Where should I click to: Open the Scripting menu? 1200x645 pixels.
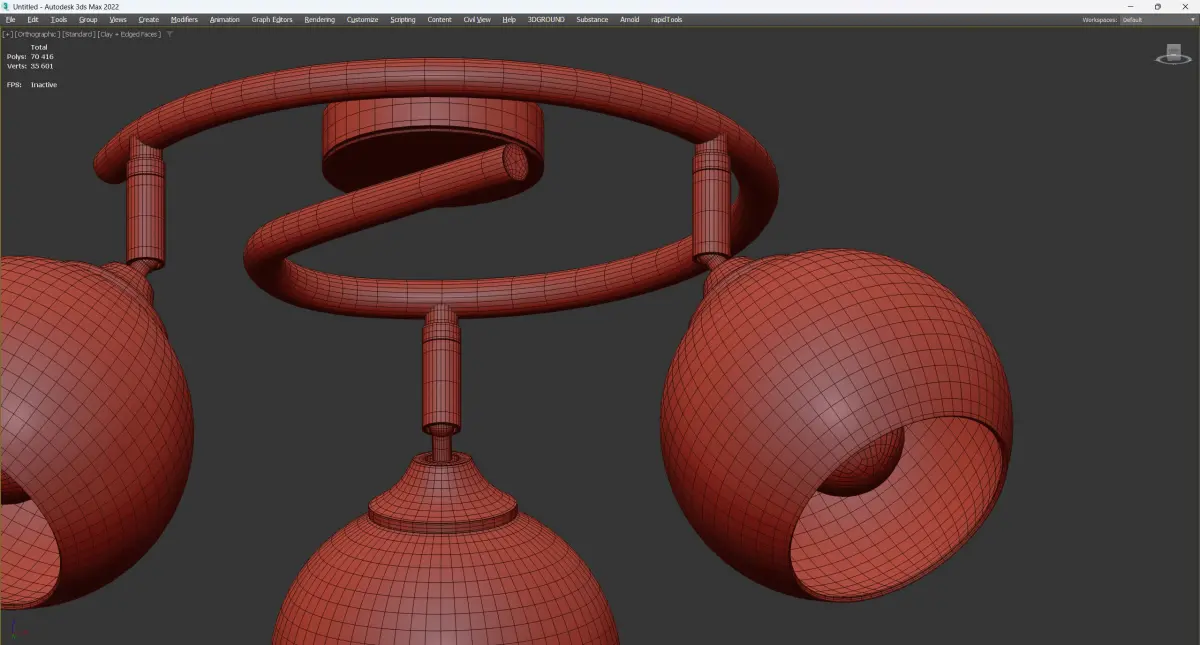[x=403, y=19]
